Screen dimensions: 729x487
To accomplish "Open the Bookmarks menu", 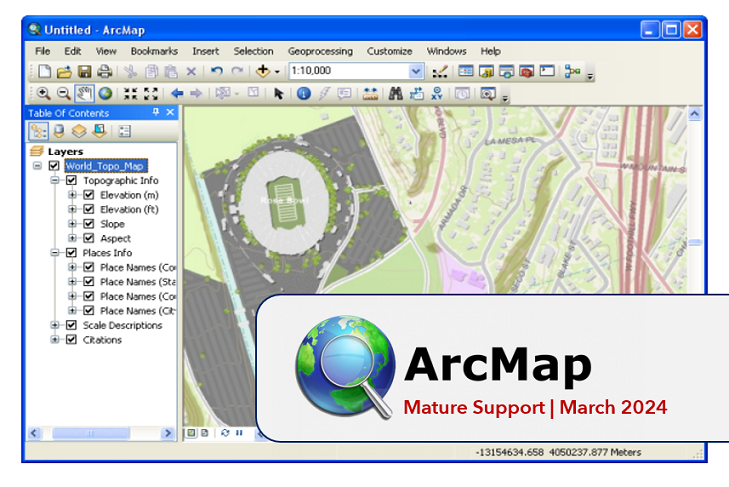I will click(x=154, y=51).
